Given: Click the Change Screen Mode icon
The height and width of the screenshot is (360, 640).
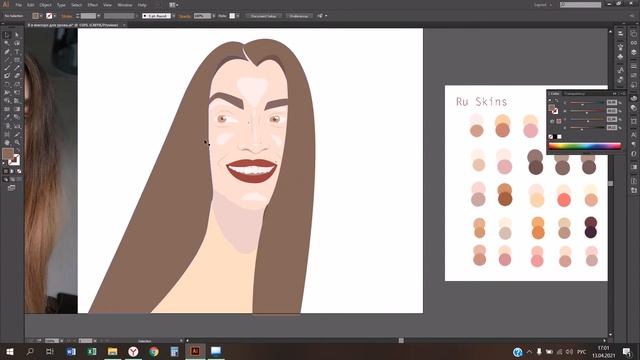Looking at the screenshot, I should 11,187.
